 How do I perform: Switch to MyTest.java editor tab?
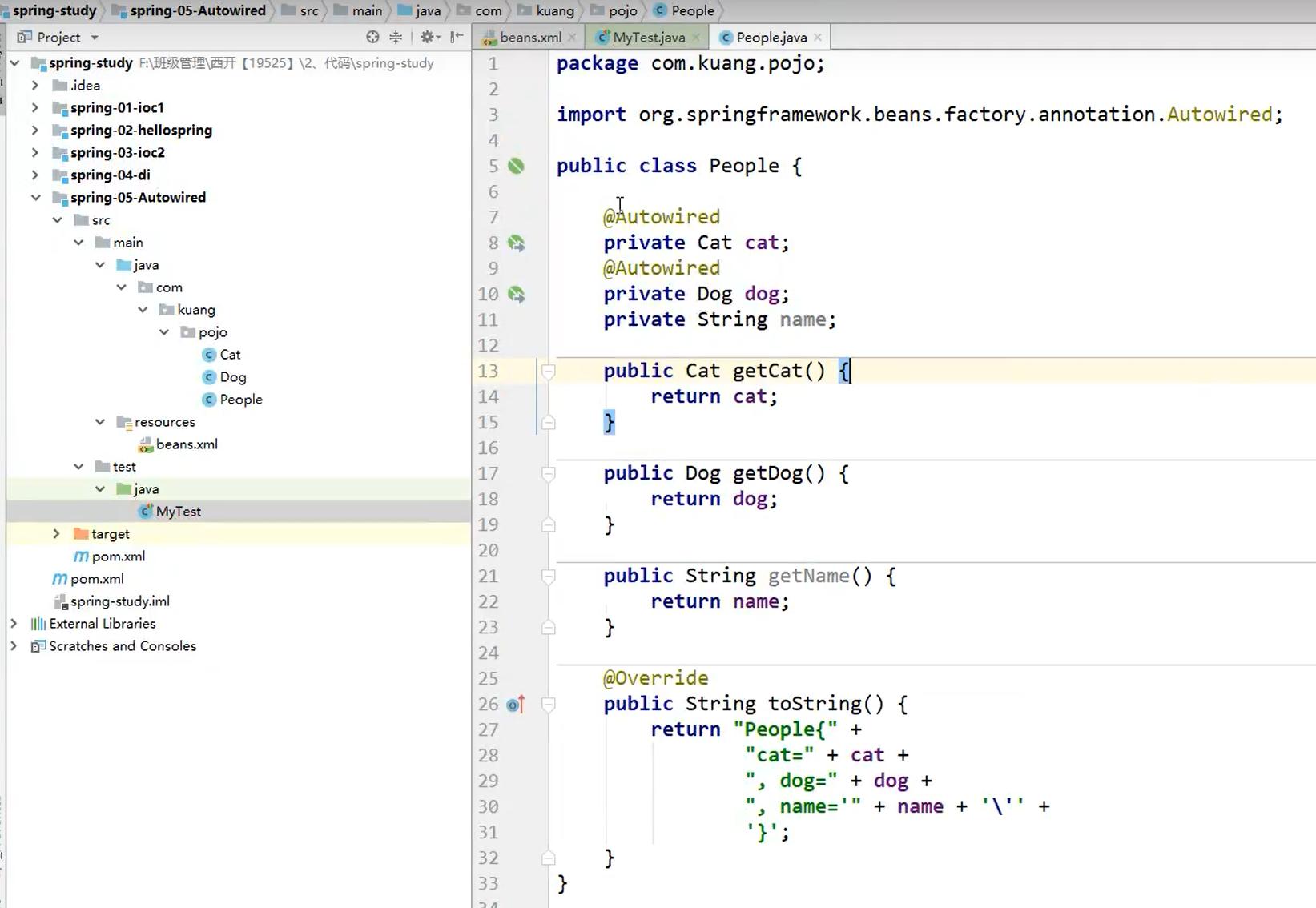pos(649,37)
